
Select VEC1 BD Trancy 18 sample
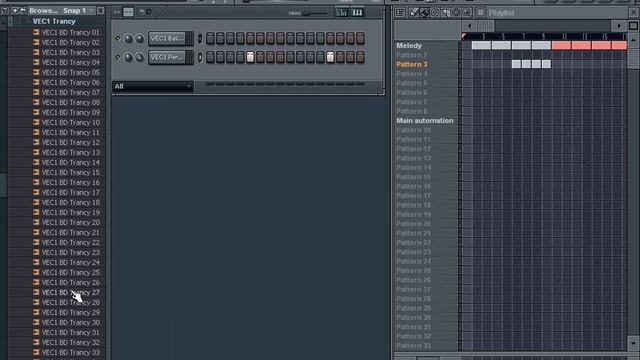click(71, 202)
